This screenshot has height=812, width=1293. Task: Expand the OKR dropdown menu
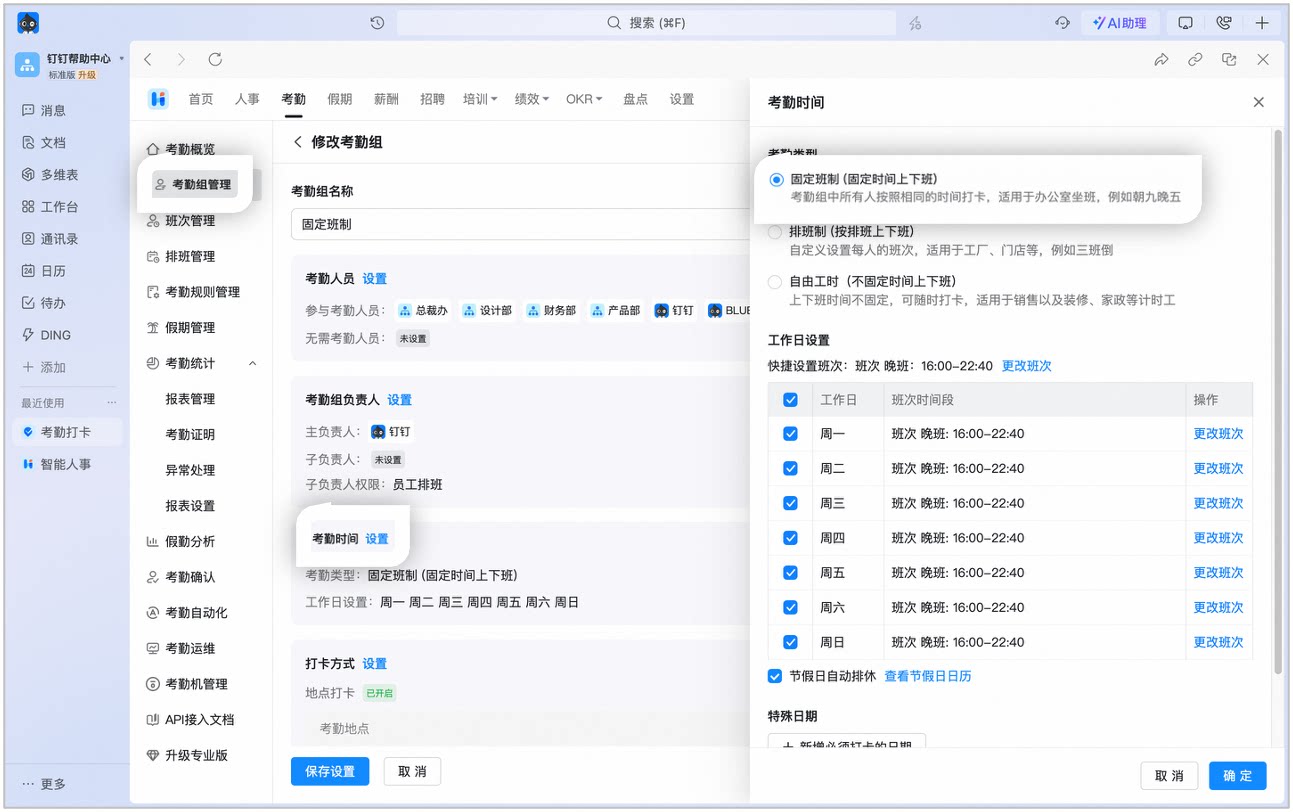584,99
